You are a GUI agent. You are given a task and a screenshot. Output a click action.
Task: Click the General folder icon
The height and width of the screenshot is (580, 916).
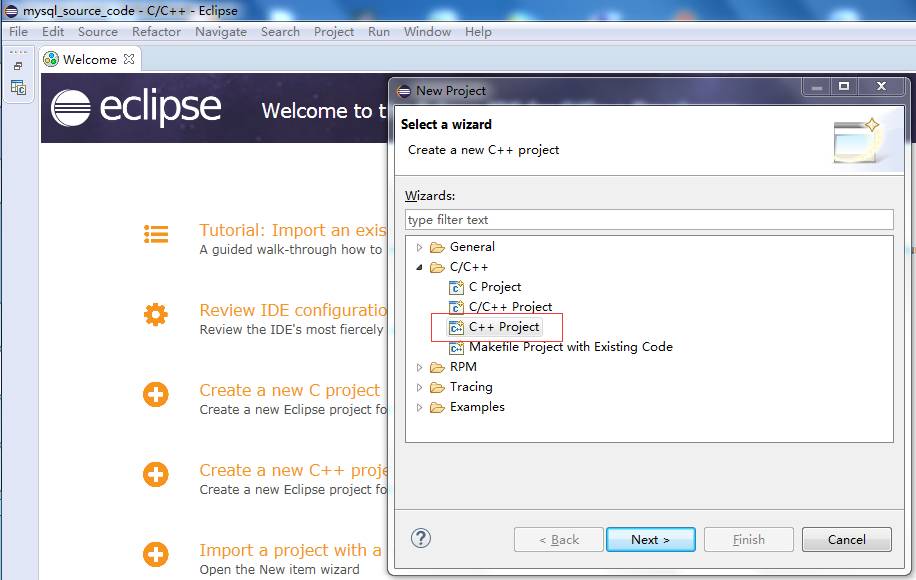click(x=437, y=247)
